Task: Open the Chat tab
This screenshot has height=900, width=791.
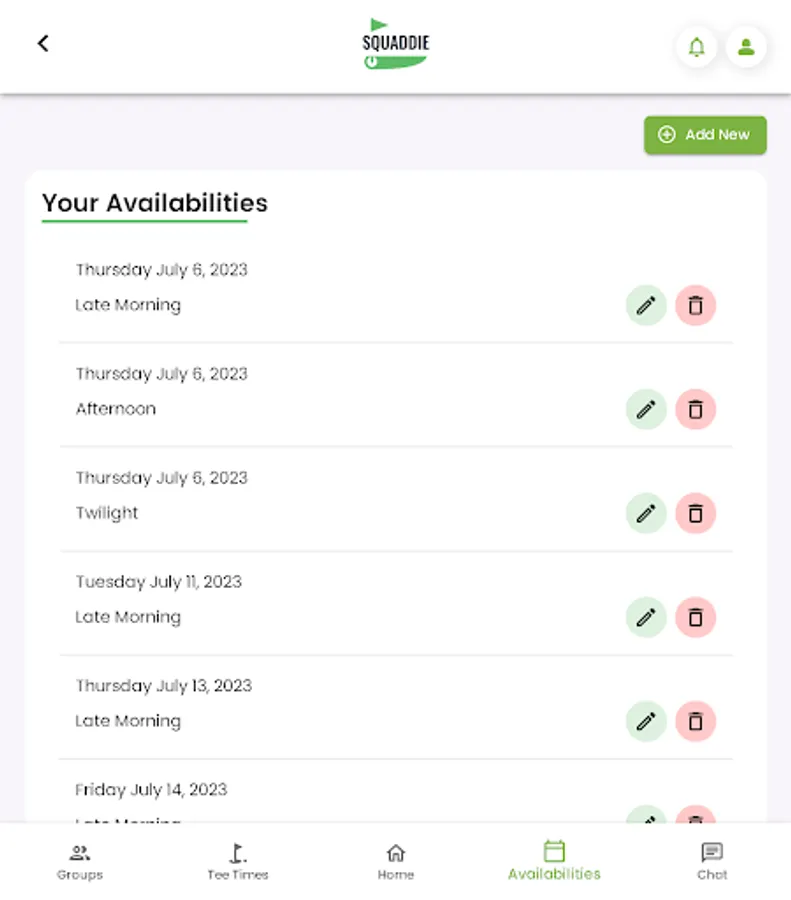Action: pos(712,861)
